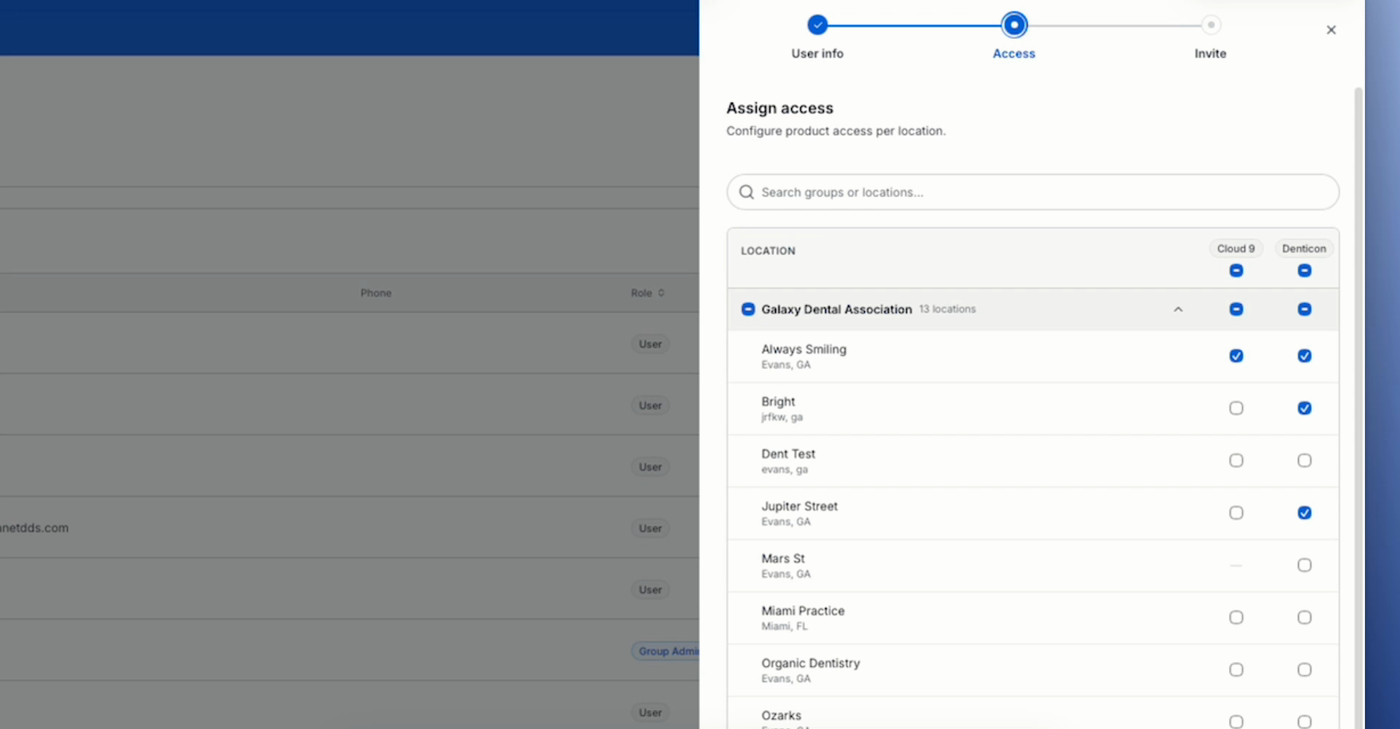Enable Denticon for Dent Test
The height and width of the screenshot is (729, 1400).
pos(1304,460)
